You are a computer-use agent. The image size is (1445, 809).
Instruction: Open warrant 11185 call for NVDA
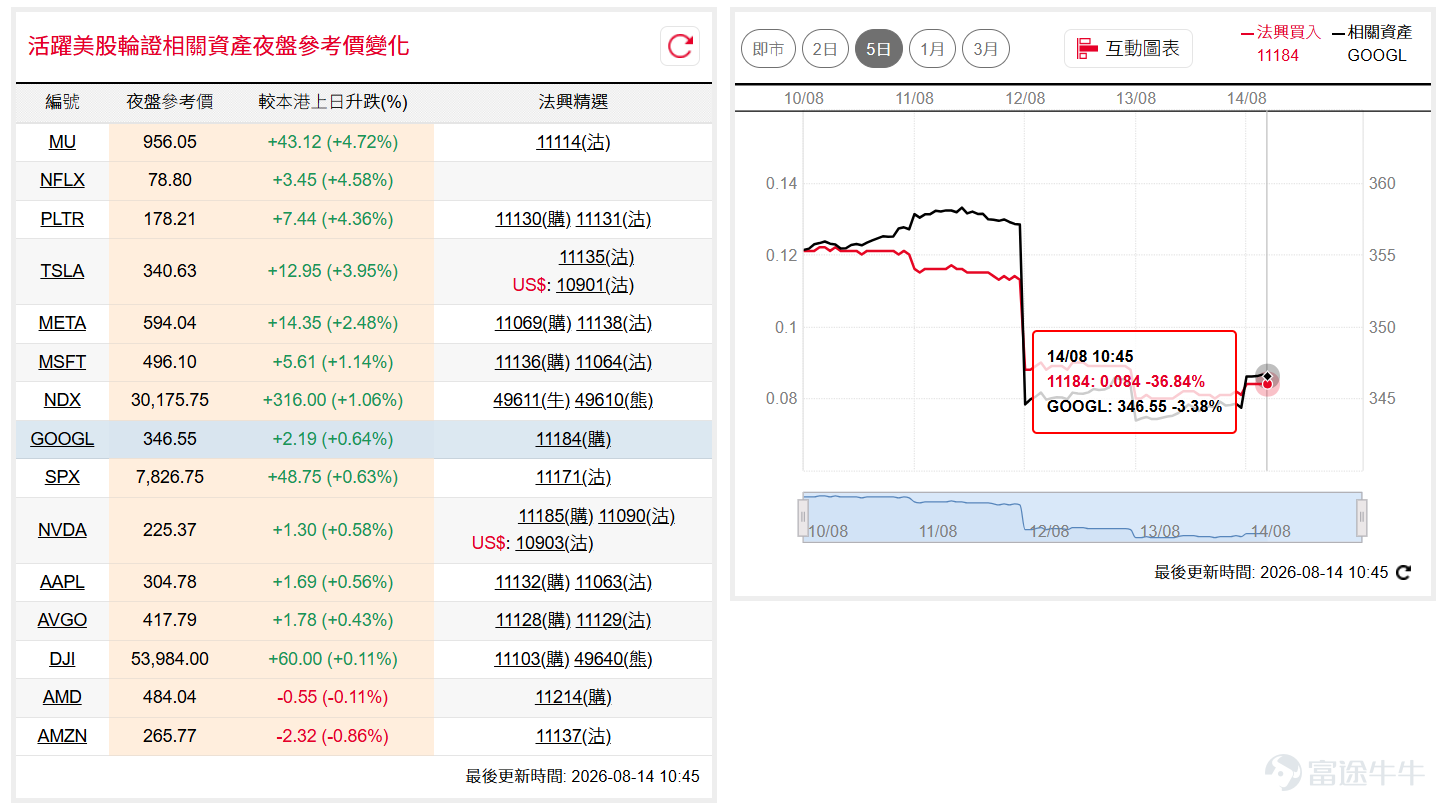[556, 516]
